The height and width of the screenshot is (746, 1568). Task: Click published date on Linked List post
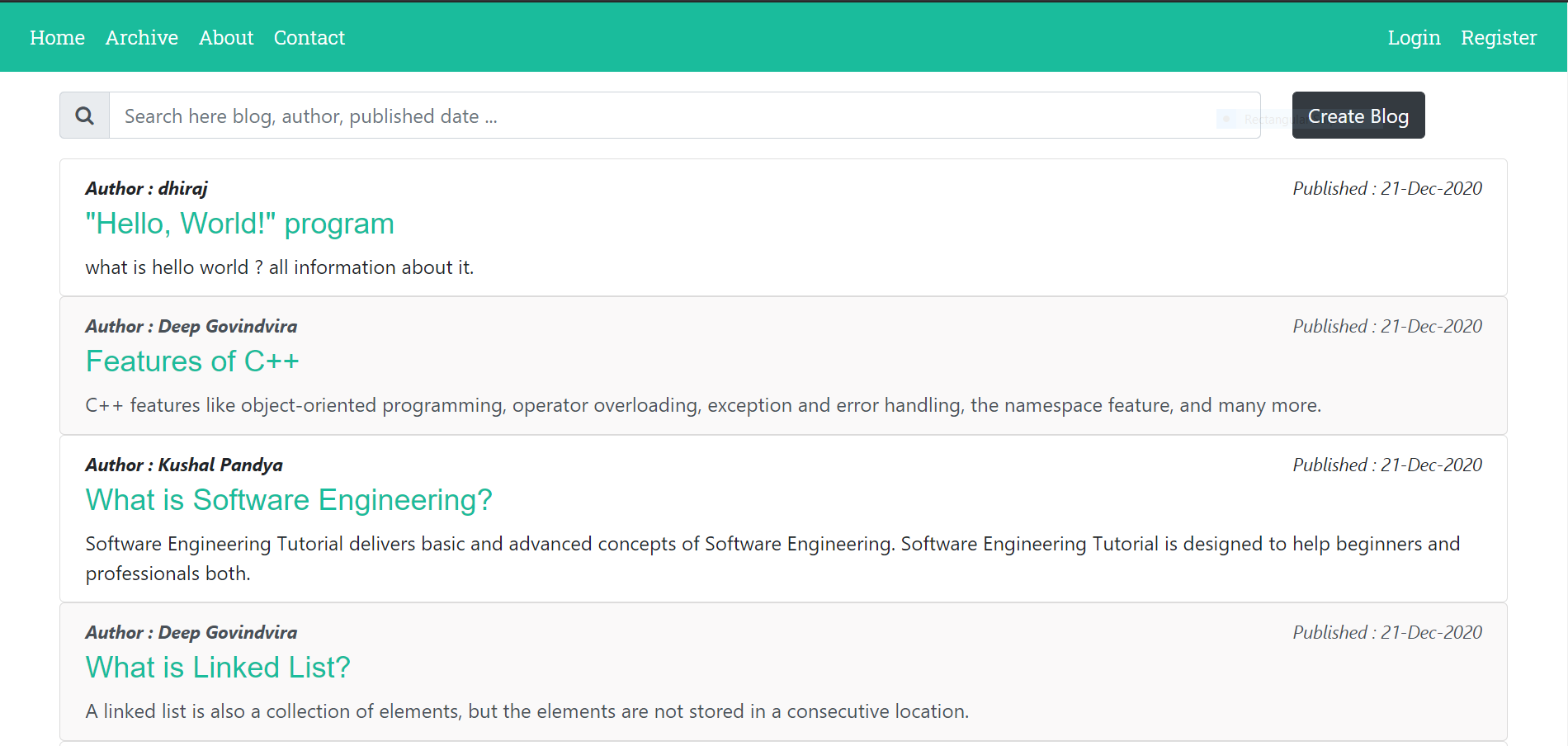(1387, 633)
